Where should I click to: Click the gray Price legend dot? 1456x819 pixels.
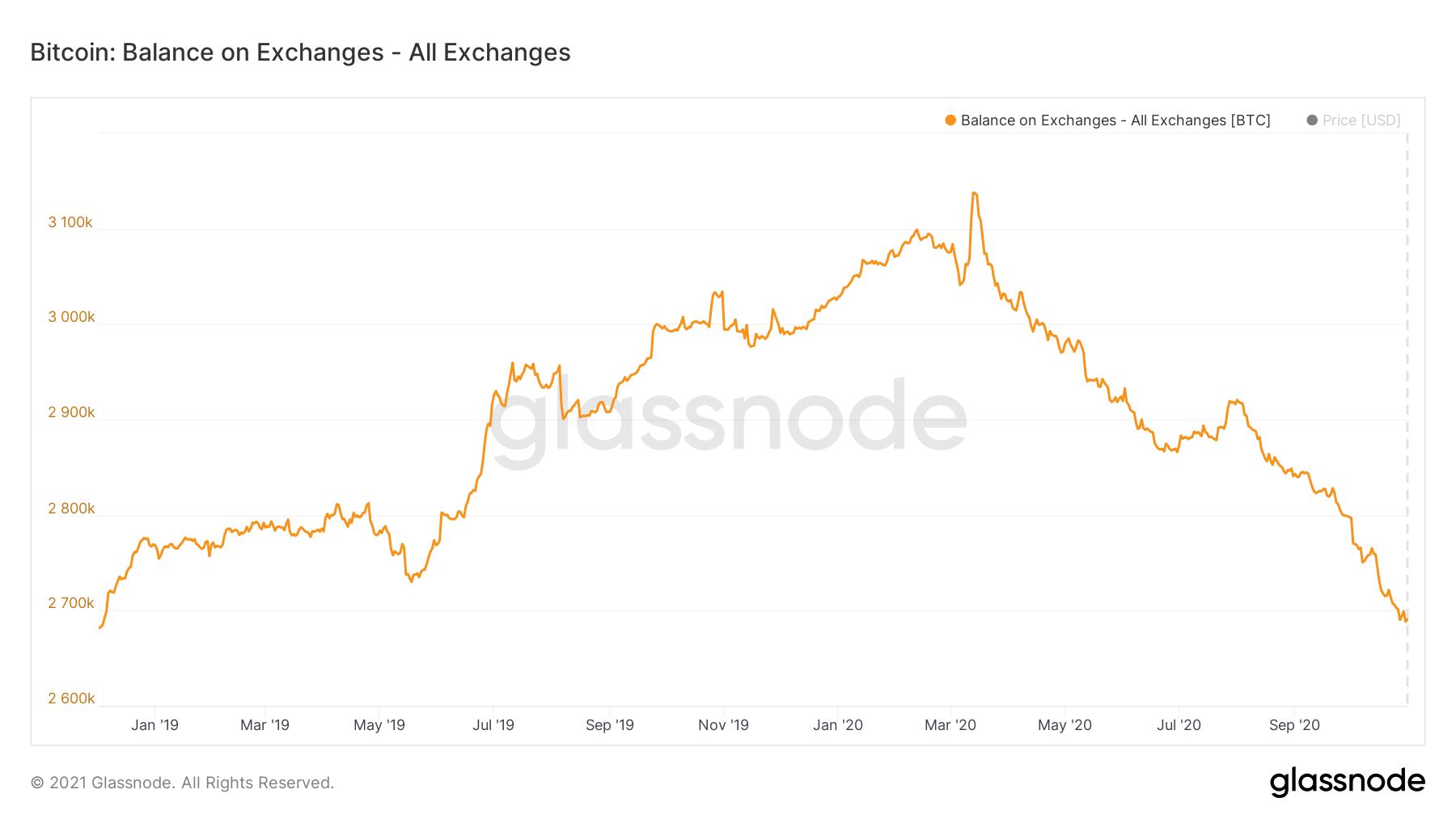tap(1312, 120)
